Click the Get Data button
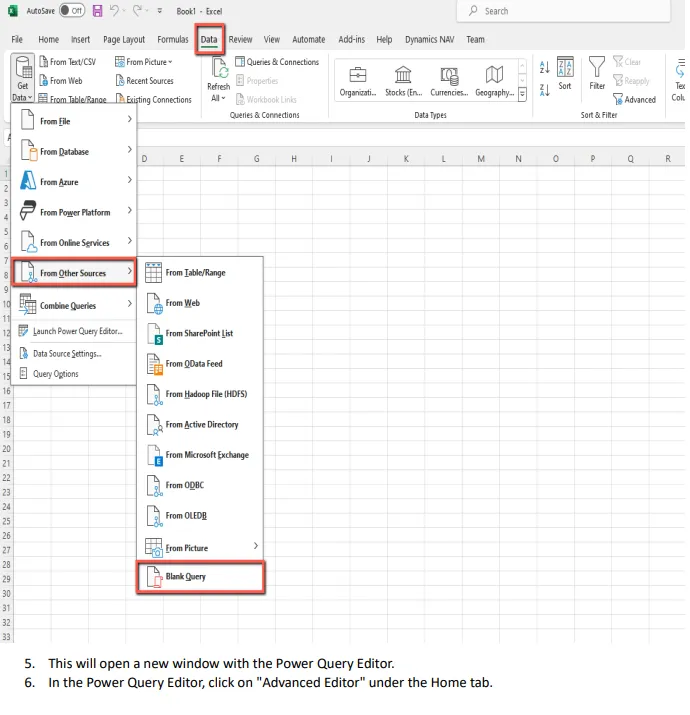The height and width of the screenshot is (715, 690). point(22,78)
